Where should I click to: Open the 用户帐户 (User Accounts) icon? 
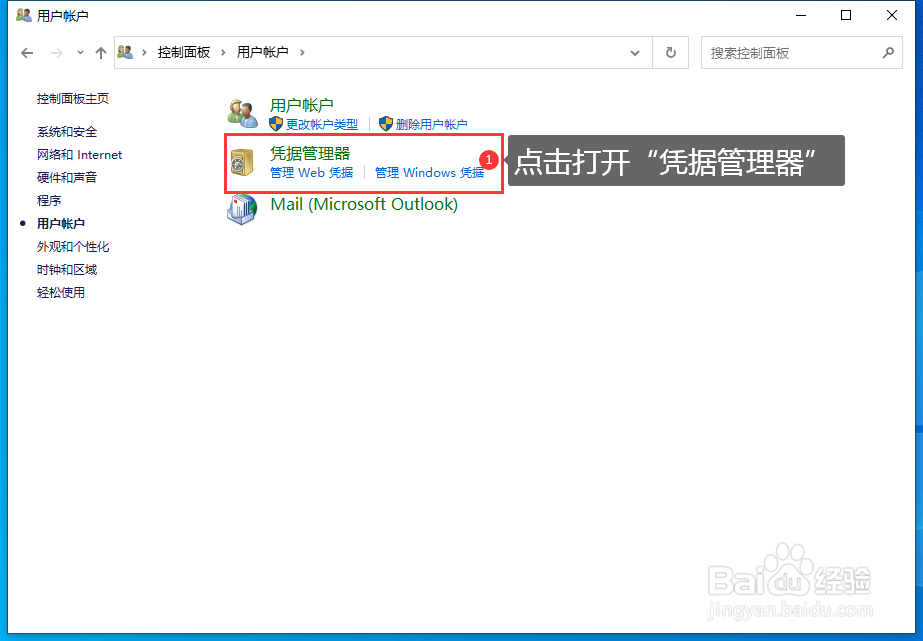pyautogui.click(x=241, y=110)
